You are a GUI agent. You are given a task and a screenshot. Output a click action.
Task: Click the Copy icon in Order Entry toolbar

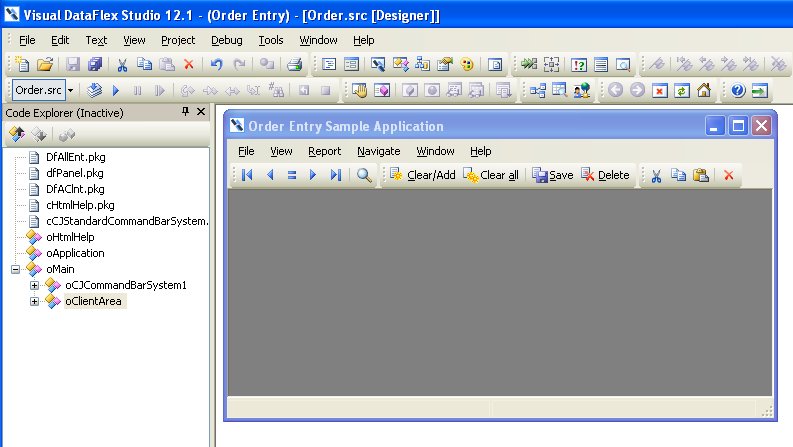click(678, 175)
